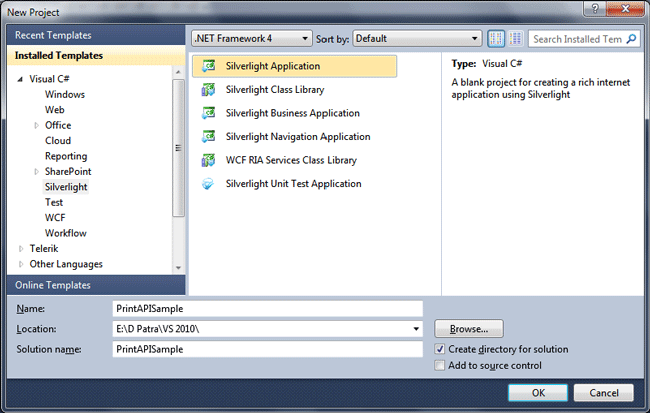Select the Cloud template category
Viewport: 650px width, 413px height.
58,141
